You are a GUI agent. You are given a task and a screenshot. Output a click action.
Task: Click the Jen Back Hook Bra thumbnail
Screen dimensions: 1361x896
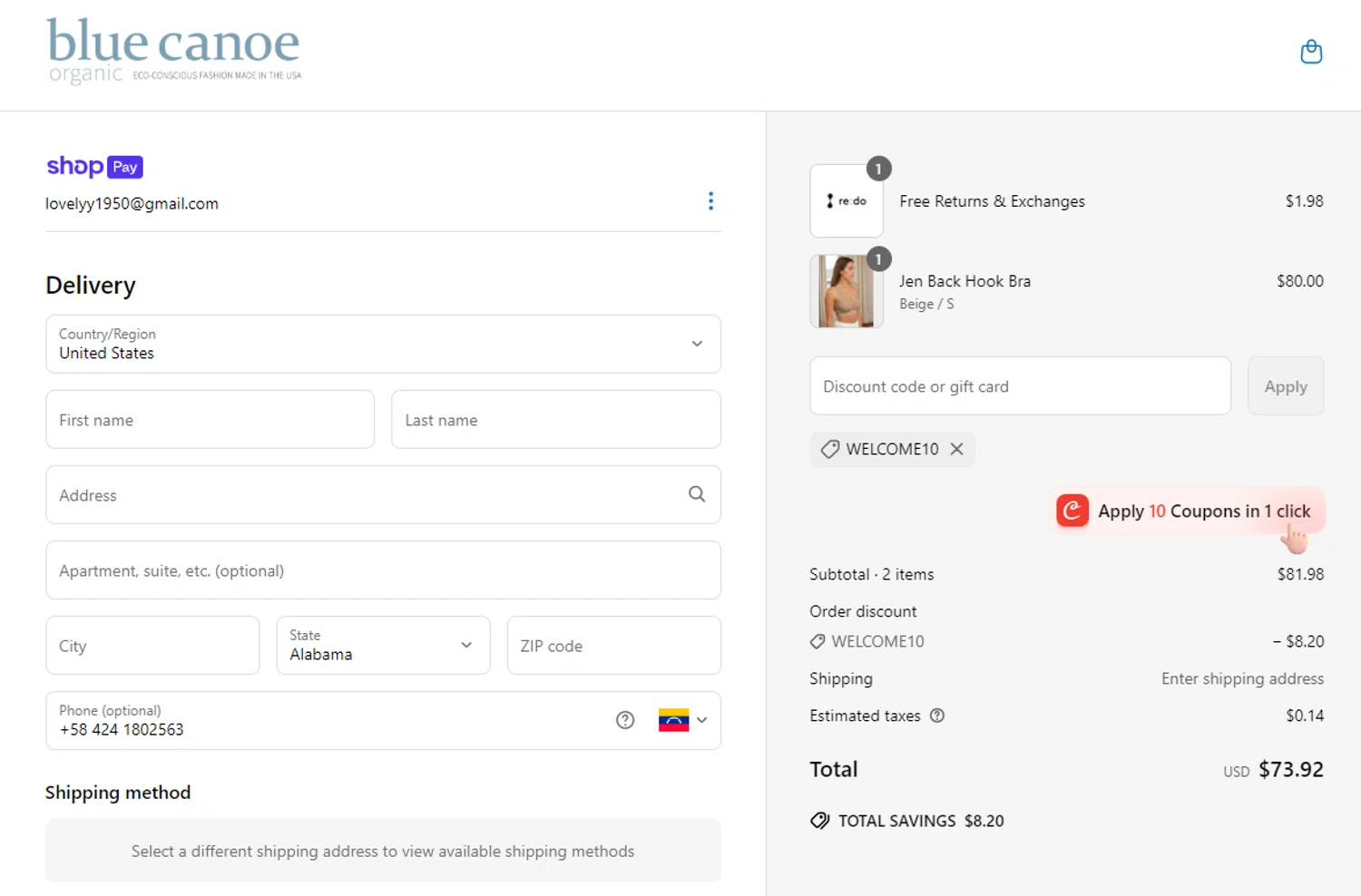(846, 291)
